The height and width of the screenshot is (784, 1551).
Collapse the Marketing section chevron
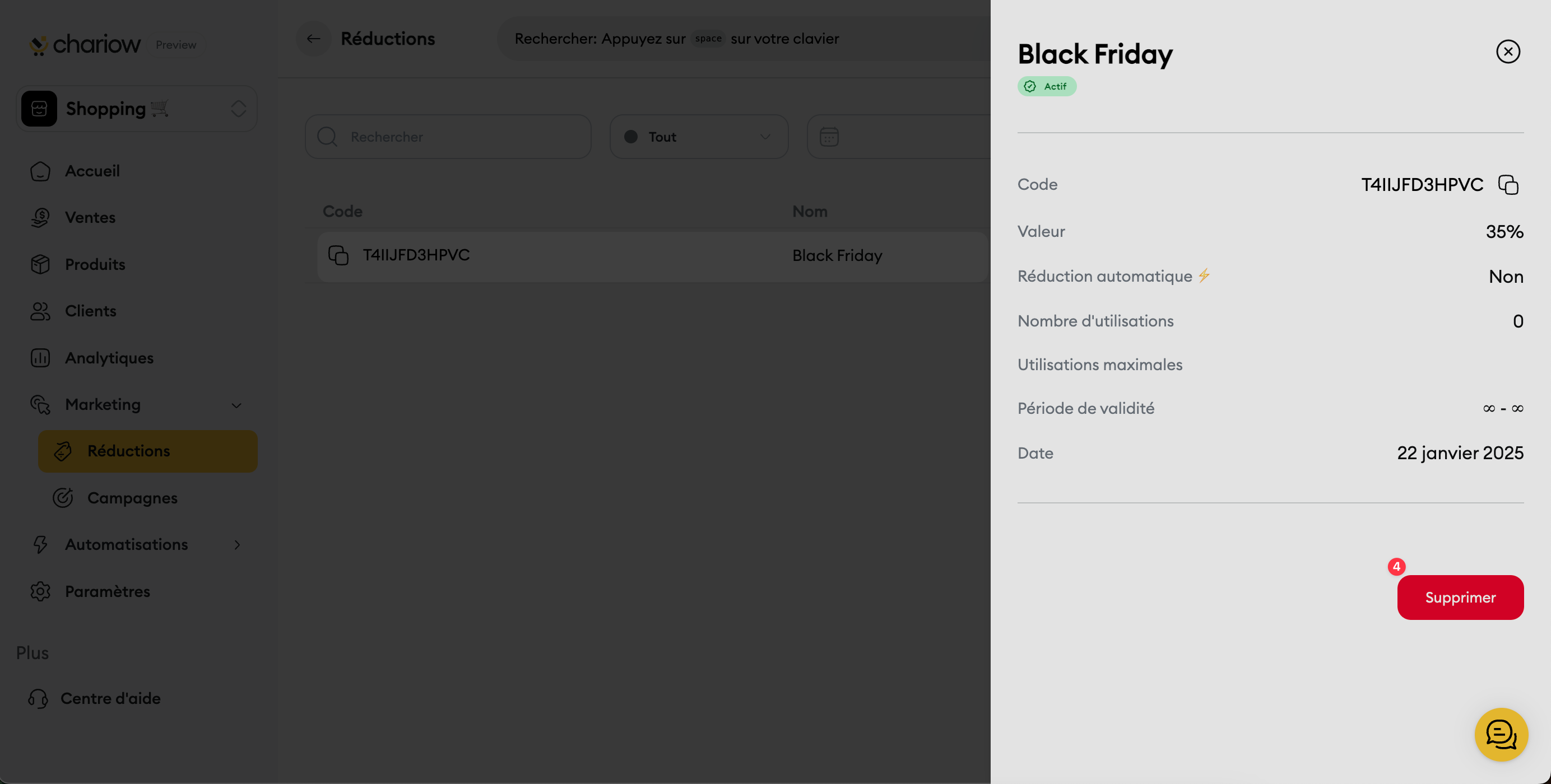236,405
